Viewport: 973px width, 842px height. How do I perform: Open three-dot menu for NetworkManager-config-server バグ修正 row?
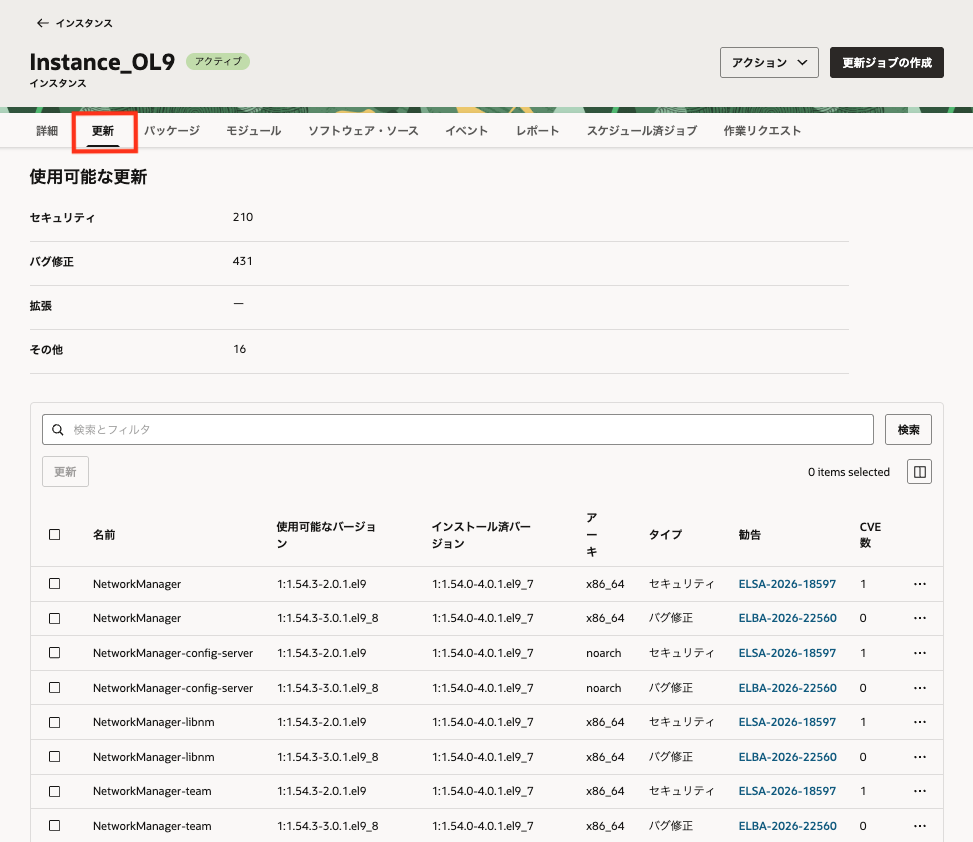[920, 688]
